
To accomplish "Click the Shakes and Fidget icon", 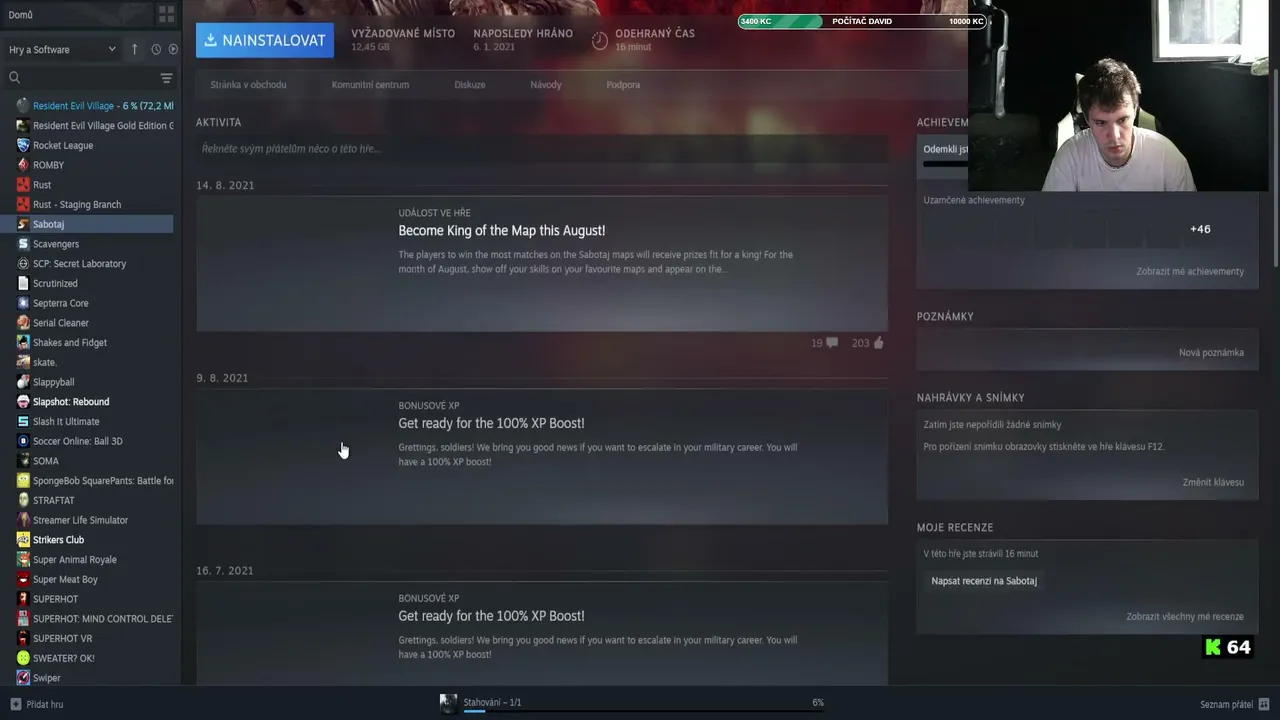I will (23, 342).
